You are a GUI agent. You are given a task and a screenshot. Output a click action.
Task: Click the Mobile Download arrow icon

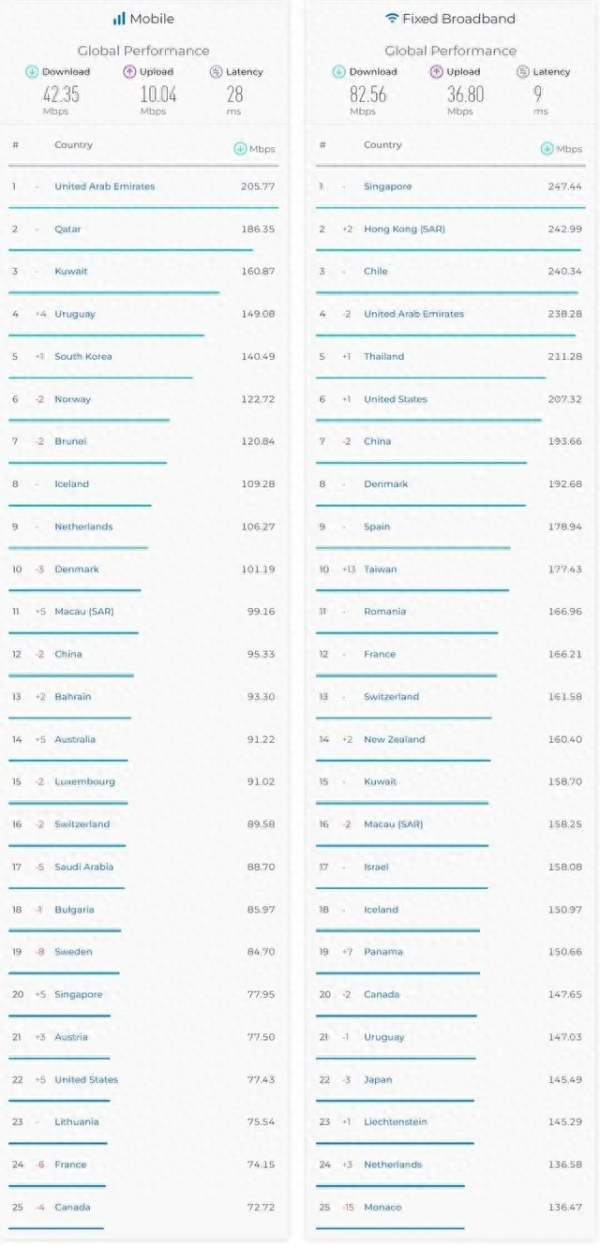(32, 72)
